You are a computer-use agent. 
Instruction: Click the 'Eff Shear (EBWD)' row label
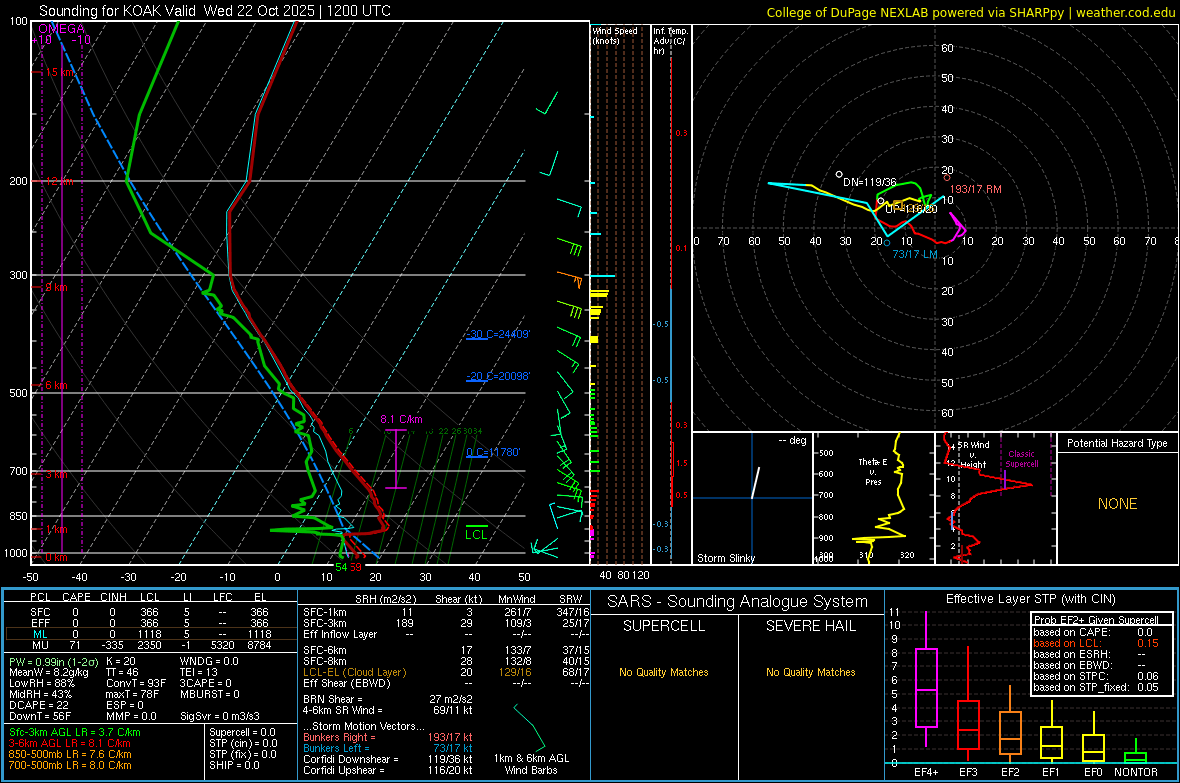[x=346, y=683]
